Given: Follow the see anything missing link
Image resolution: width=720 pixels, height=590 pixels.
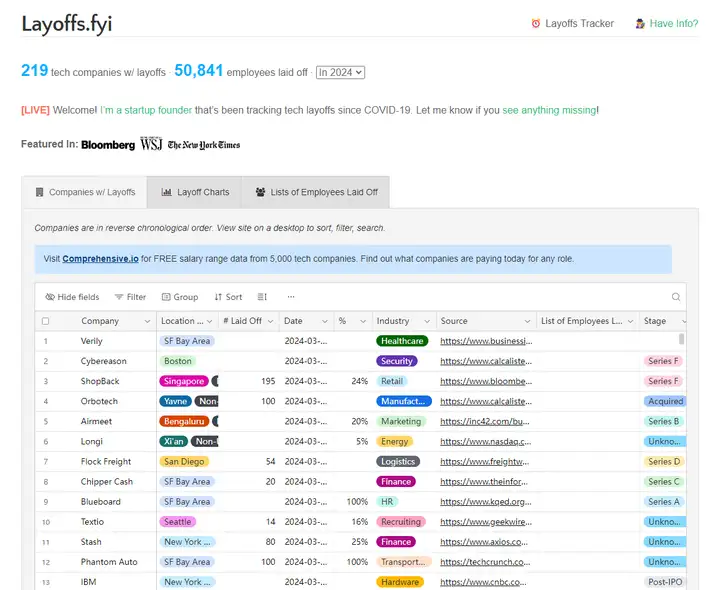Looking at the screenshot, I should (x=549, y=110).
